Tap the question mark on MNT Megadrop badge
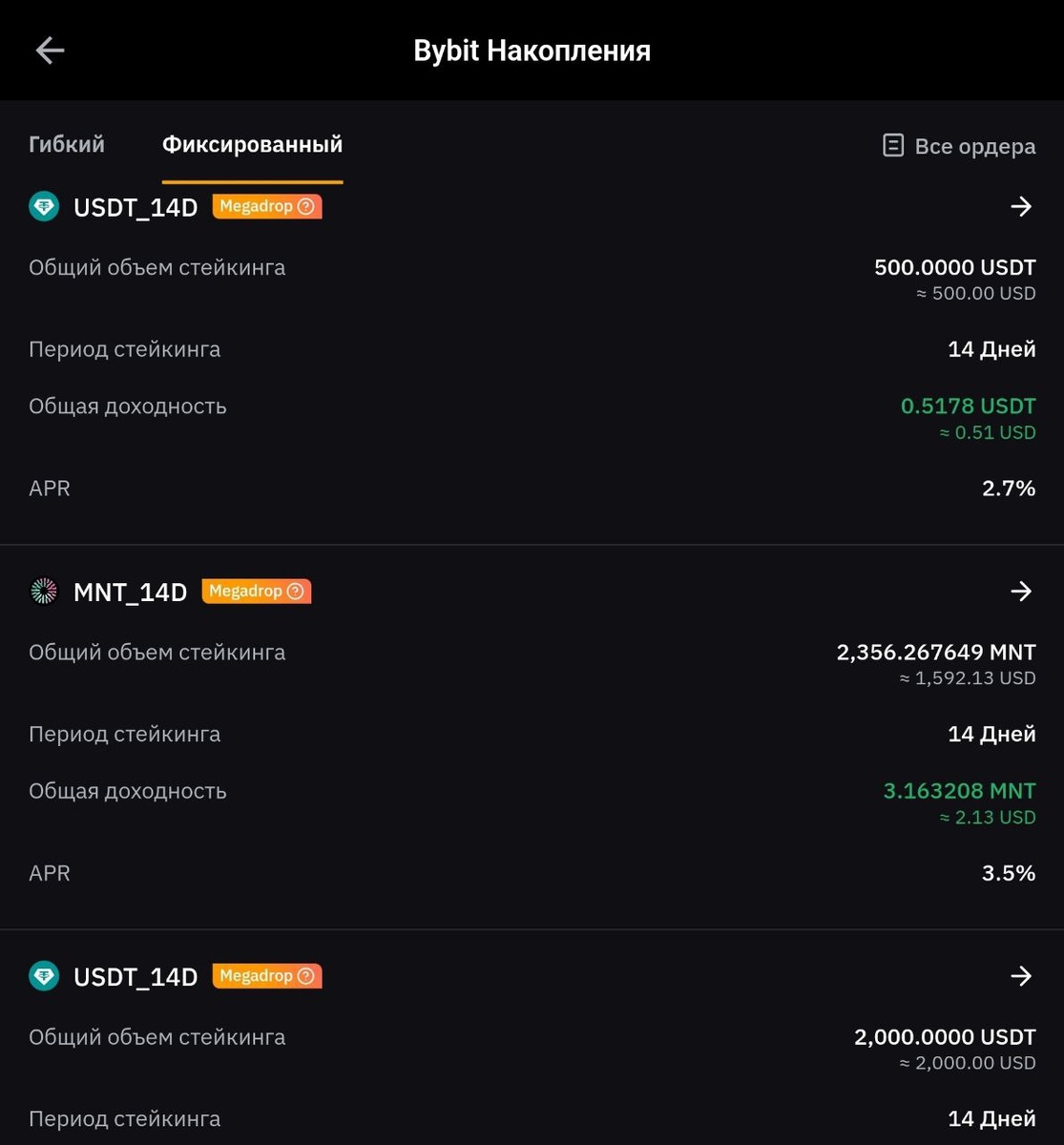The height and width of the screenshot is (1145, 1064). click(x=296, y=592)
